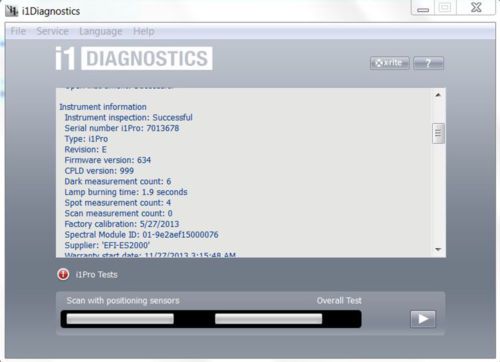
Task: Click 'Instrument inspection: Successful' line
Action: (129, 118)
